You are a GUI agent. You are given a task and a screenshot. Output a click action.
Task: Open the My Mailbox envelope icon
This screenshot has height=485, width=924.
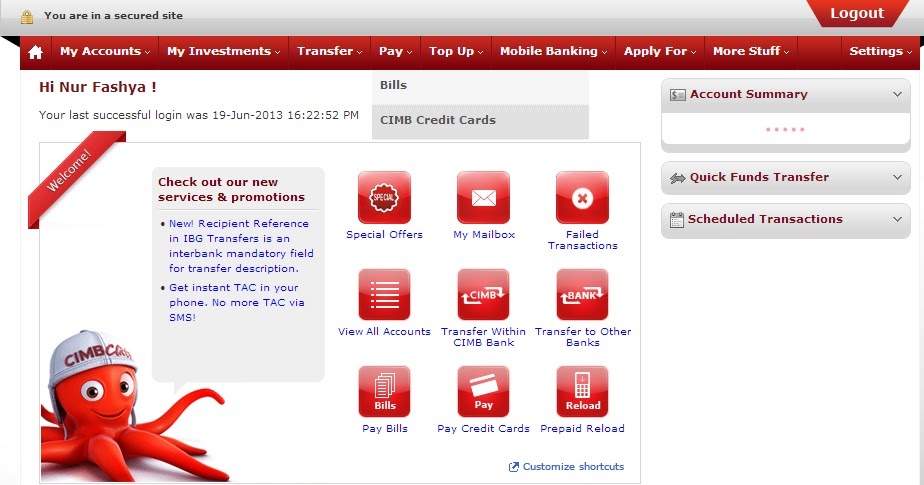click(483, 197)
